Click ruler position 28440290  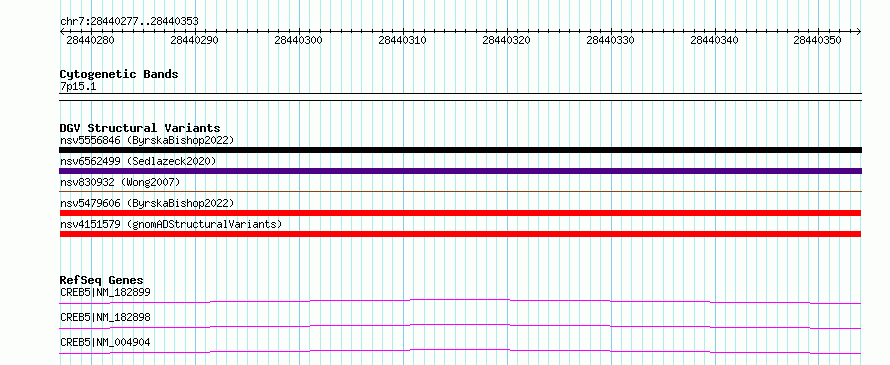pyautogui.click(x=195, y=40)
